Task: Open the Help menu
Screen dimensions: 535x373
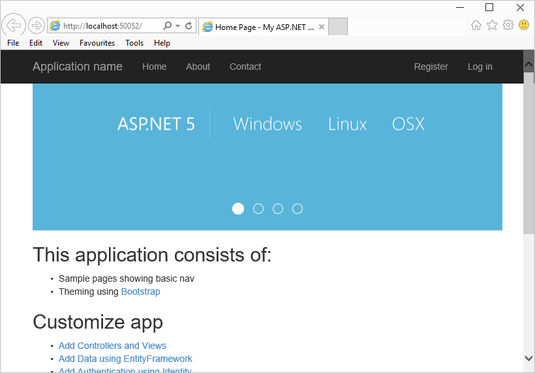Action: 162,43
